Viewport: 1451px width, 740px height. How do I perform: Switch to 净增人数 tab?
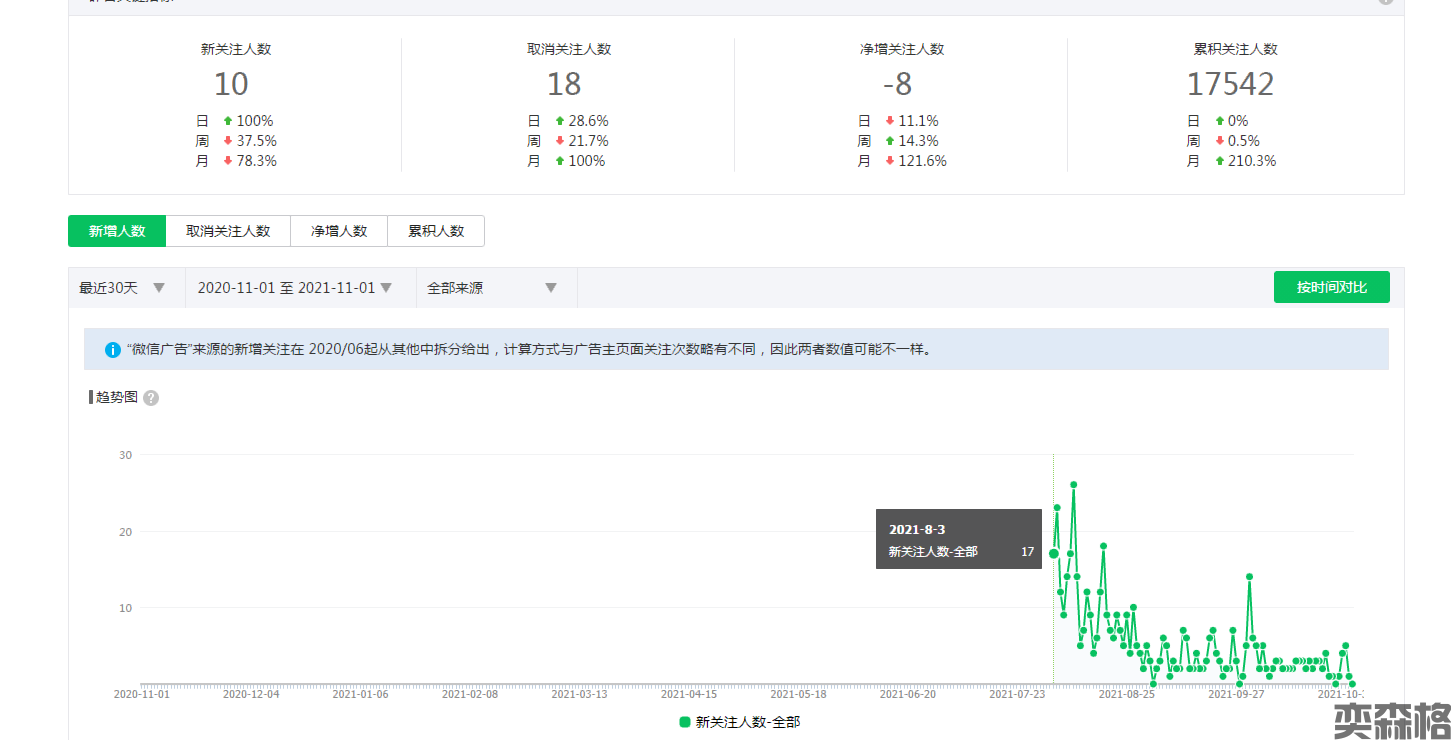click(339, 231)
